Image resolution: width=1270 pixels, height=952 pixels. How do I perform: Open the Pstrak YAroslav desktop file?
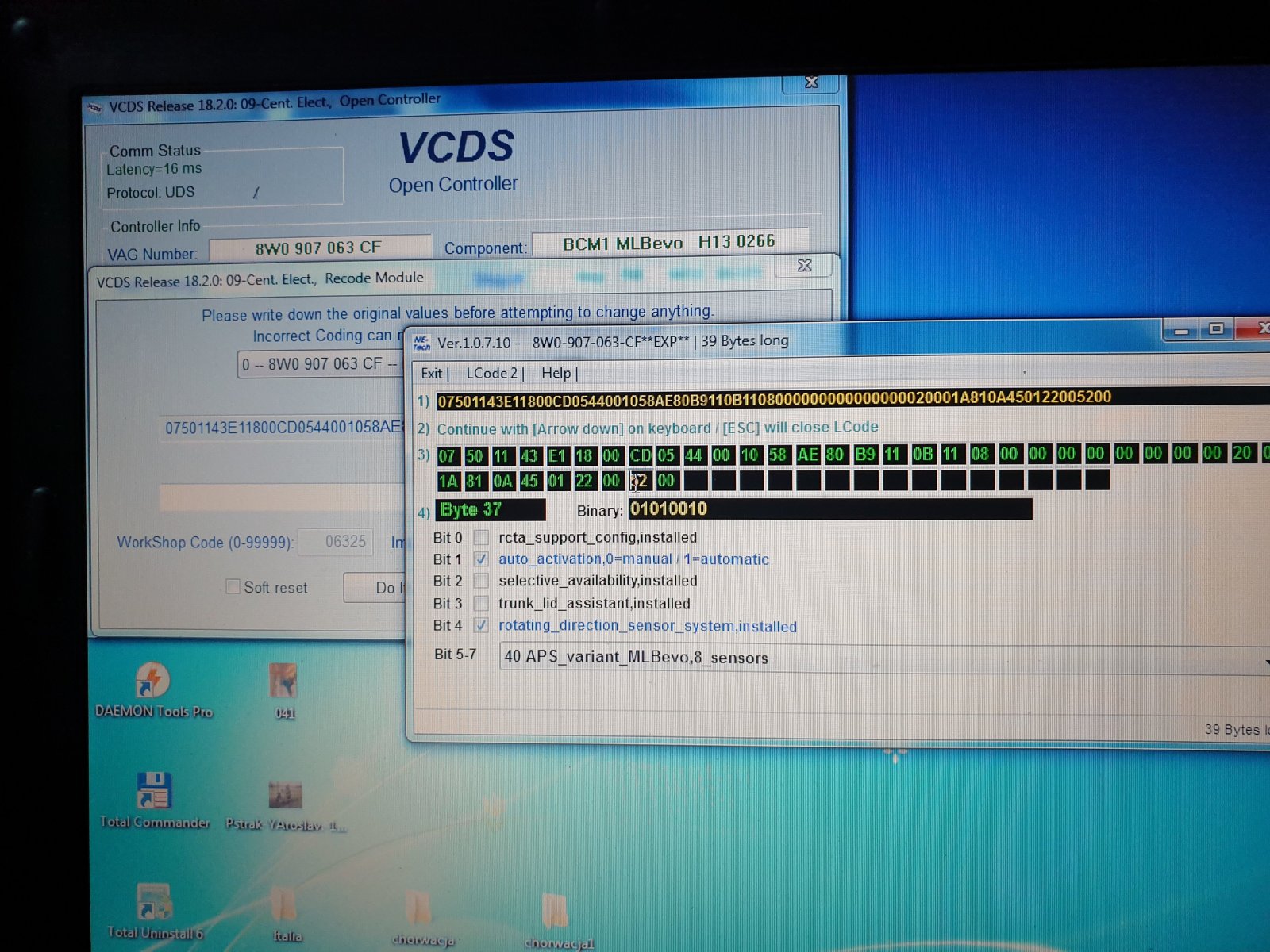click(x=285, y=804)
